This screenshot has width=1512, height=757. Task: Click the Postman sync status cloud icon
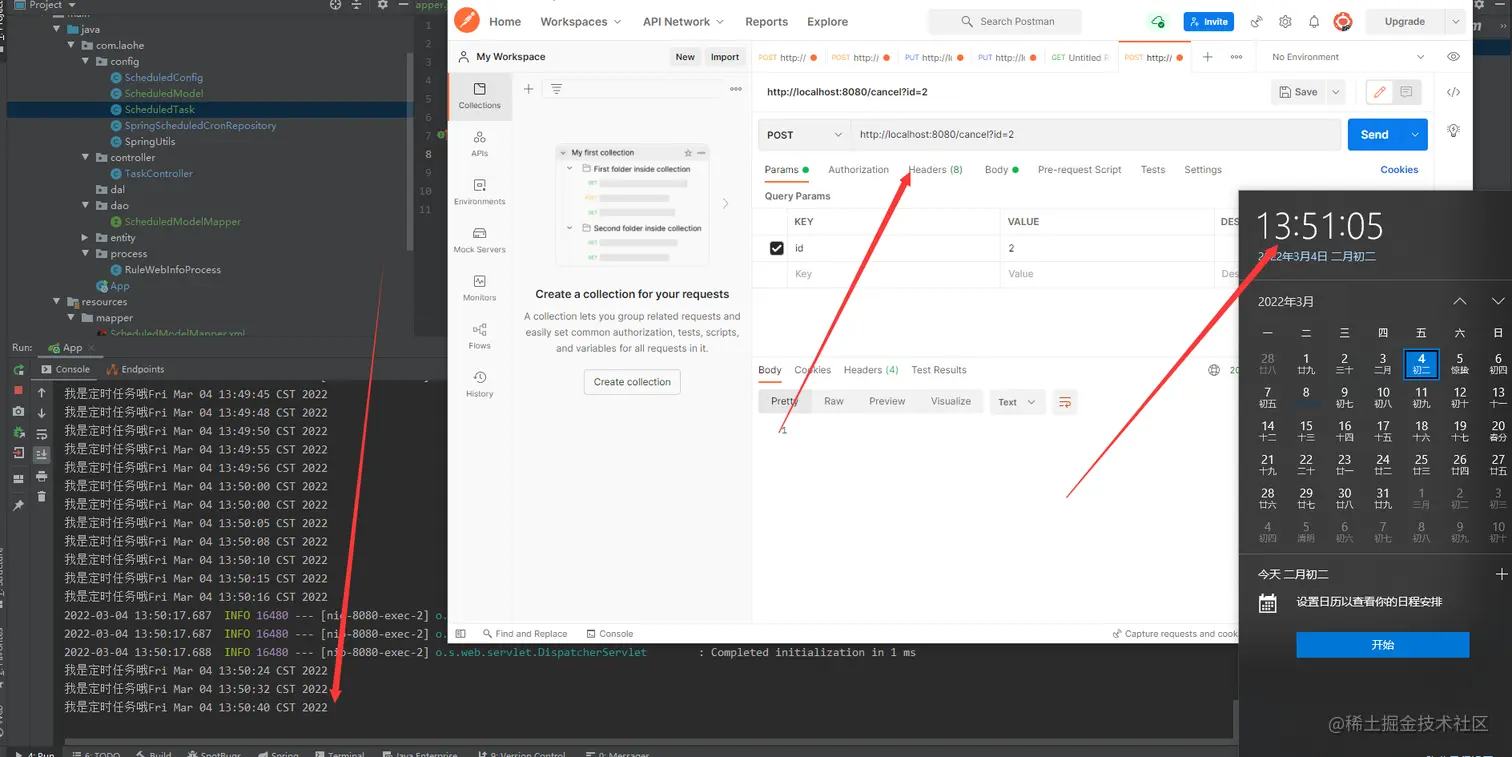(1157, 21)
